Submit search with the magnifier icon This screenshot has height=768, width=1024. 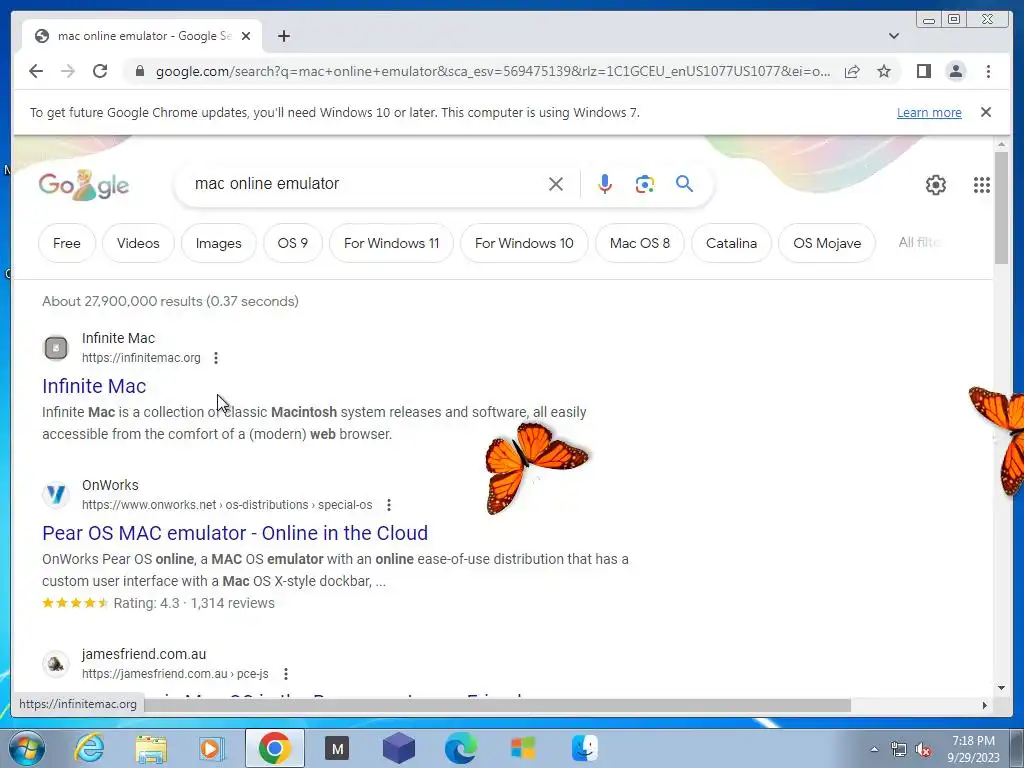point(684,184)
